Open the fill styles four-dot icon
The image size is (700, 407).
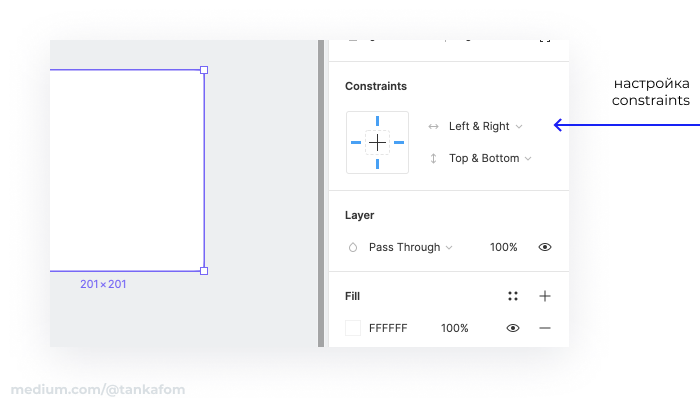[x=513, y=296]
